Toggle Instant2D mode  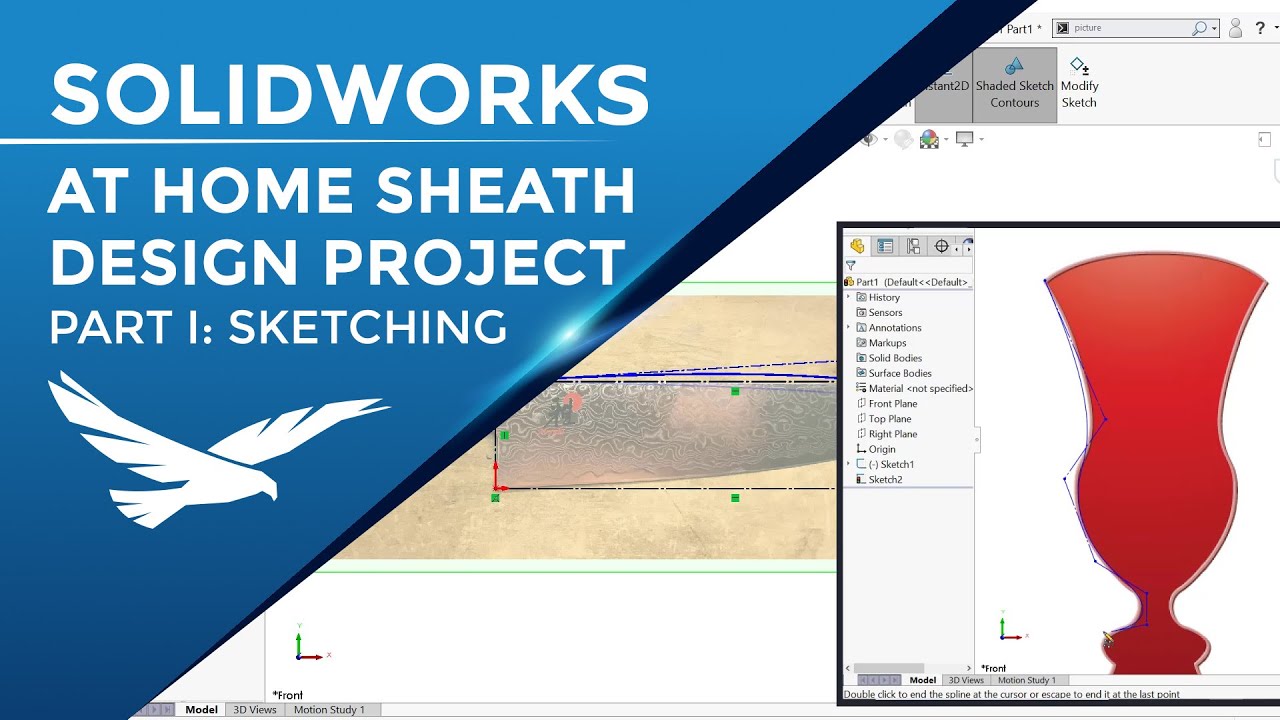tap(943, 86)
